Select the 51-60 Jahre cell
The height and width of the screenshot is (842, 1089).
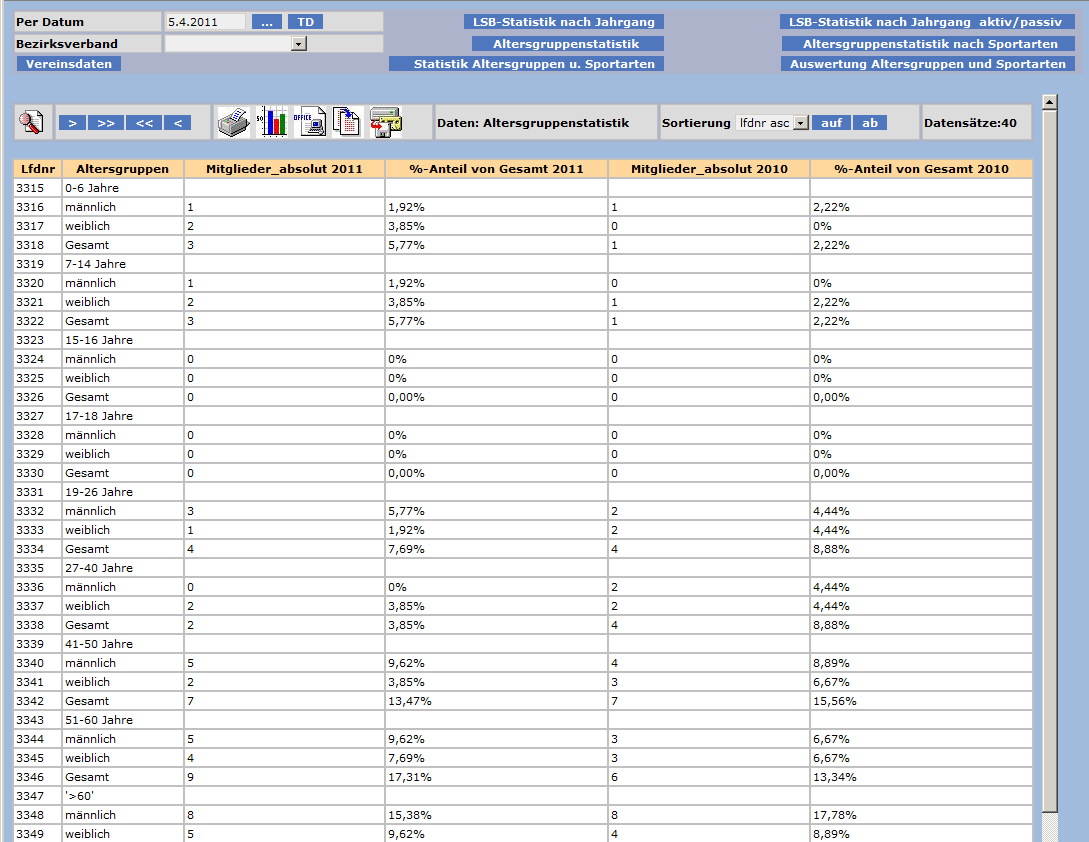[123, 720]
